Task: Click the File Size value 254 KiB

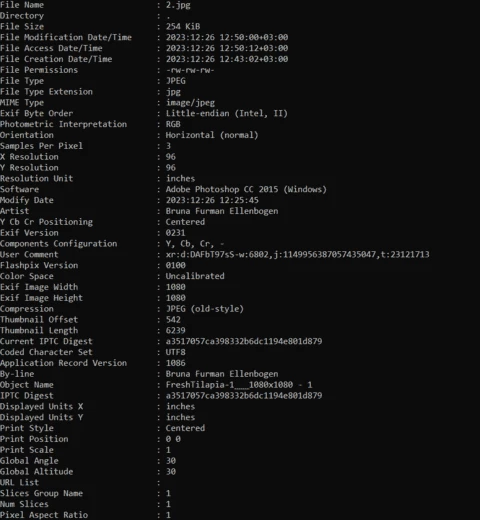Action: click(x=183, y=26)
